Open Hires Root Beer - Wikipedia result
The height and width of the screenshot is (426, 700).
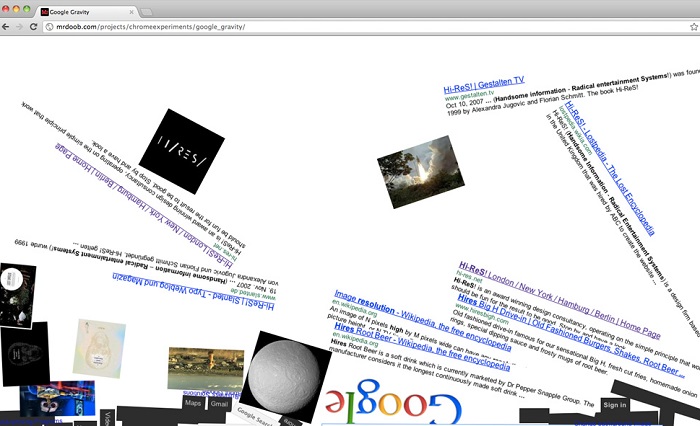[422, 347]
